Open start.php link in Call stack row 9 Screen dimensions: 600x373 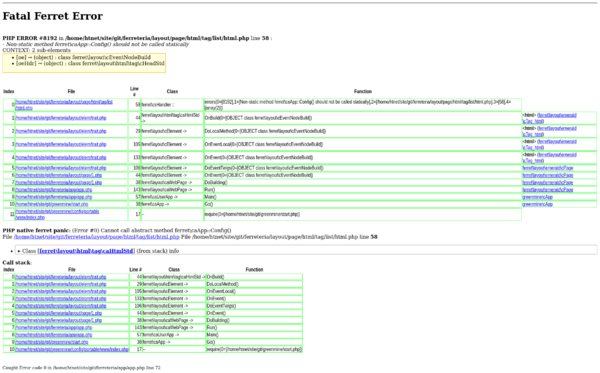click(x=52, y=342)
